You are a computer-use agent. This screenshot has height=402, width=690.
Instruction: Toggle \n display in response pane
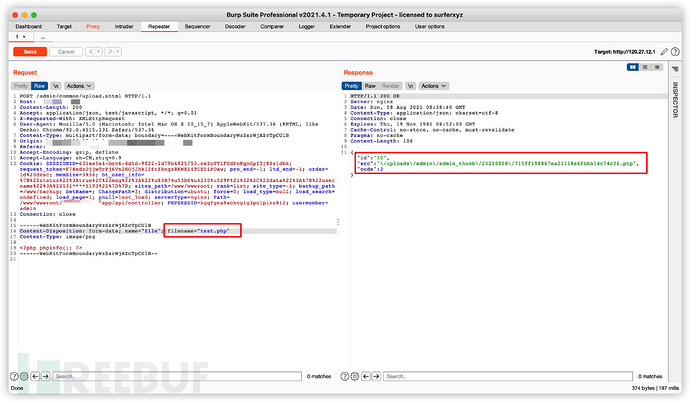(410, 86)
